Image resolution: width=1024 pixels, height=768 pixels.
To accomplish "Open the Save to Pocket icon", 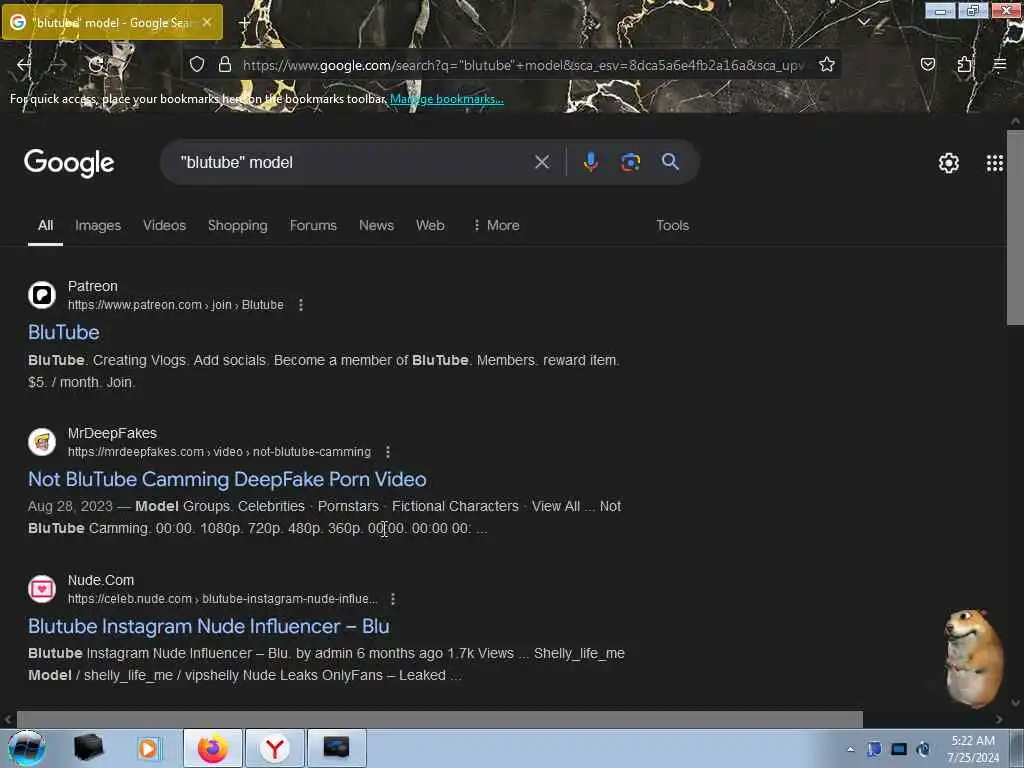I will (928, 64).
